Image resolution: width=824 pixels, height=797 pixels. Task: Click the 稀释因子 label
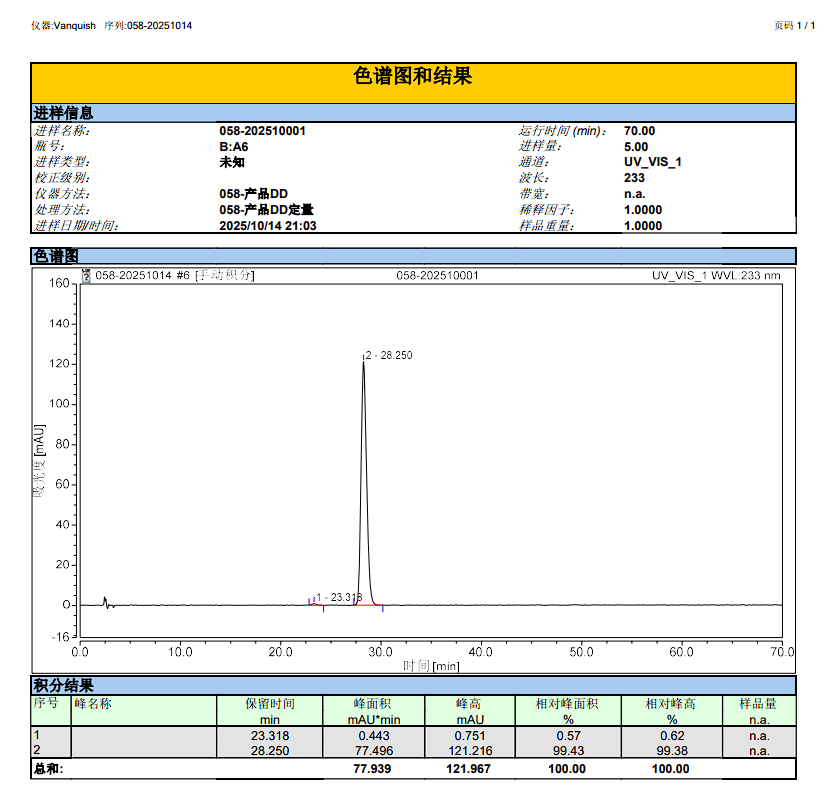pyautogui.click(x=546, y=210)
